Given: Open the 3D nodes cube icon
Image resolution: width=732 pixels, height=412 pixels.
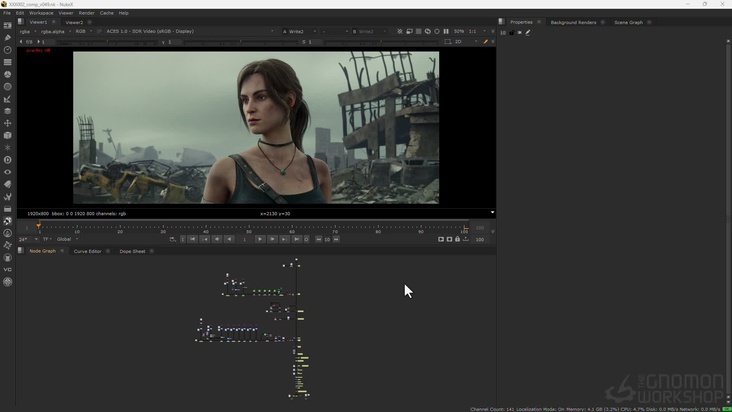Looking at the screenshot, I should pyautogui.click(x=8, y=135).
